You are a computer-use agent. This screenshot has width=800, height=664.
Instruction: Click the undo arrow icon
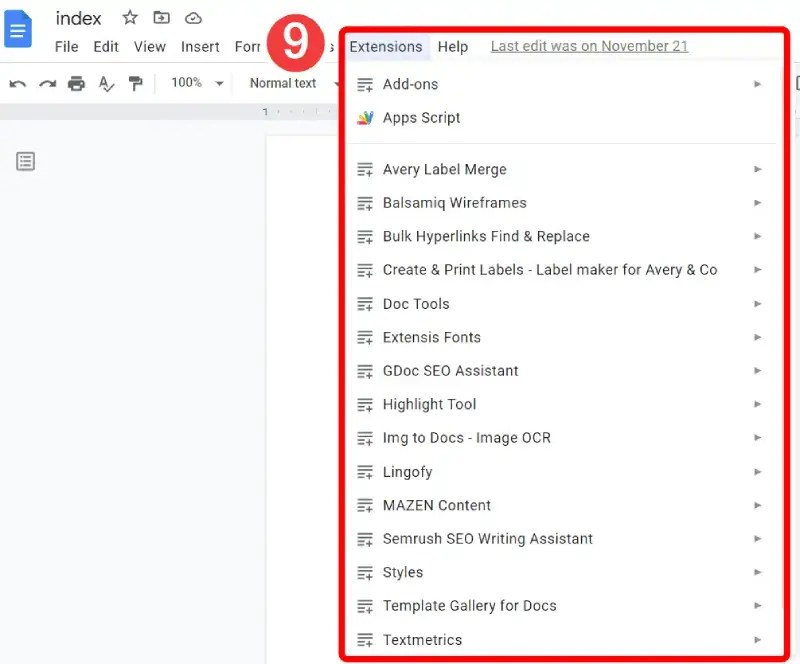[17, 84]
